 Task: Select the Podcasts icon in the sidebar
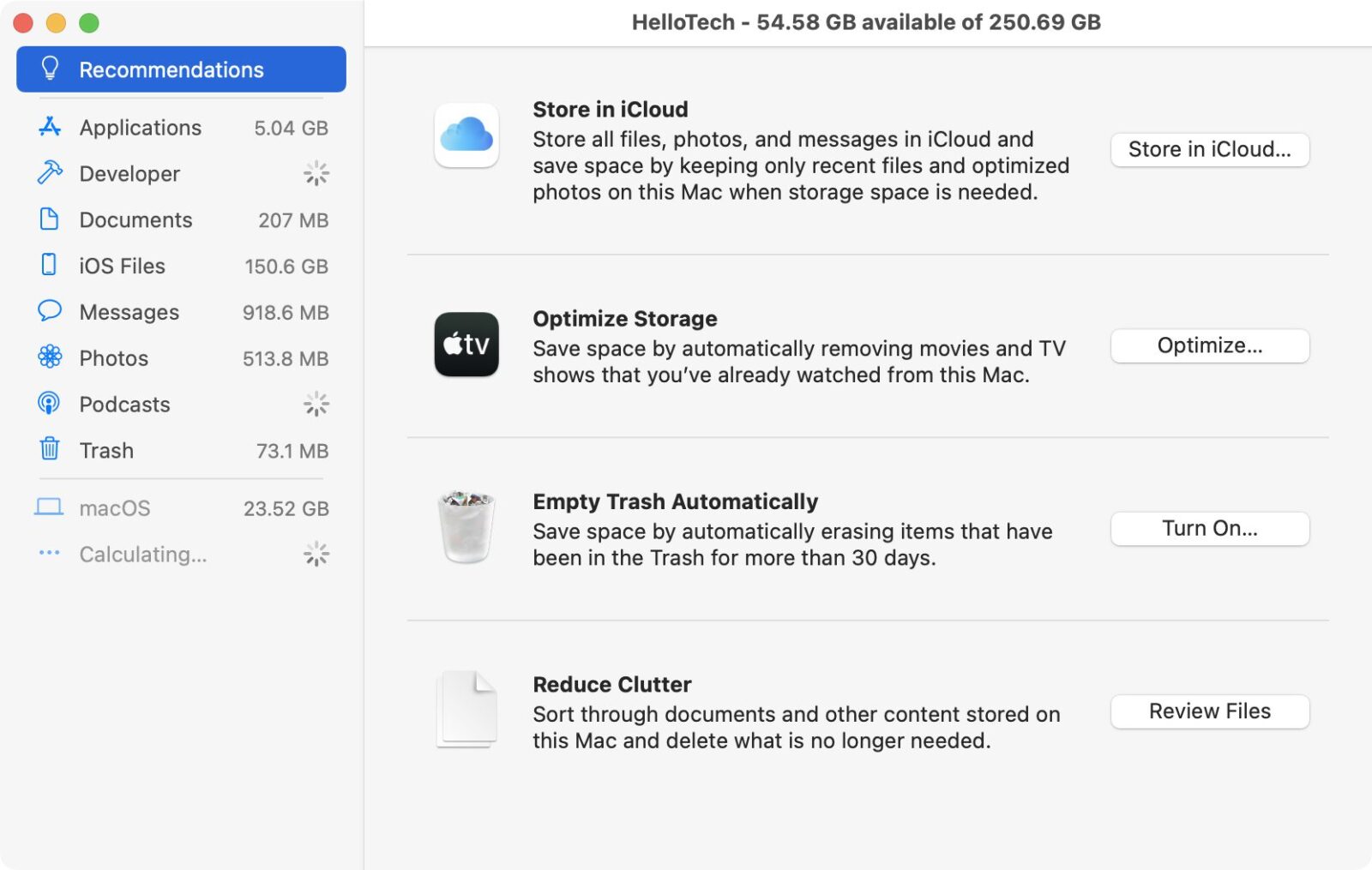tap(50, 404)
